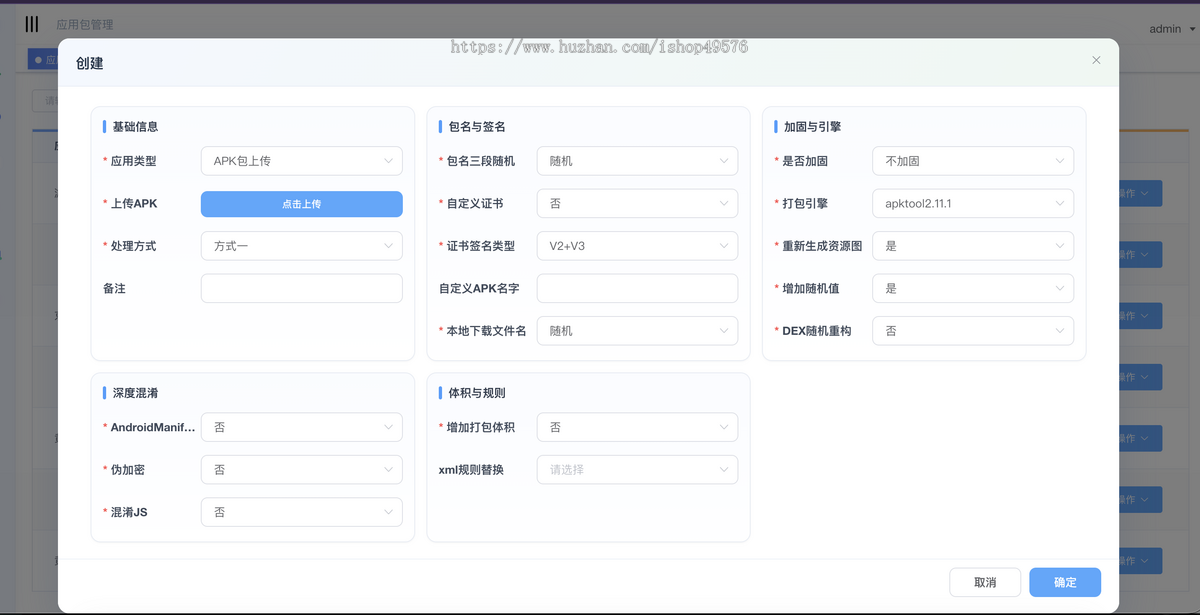1200x615 pixels.
Task: Open the AndroidManifest obfuscation dropdown
Action: 302,427
